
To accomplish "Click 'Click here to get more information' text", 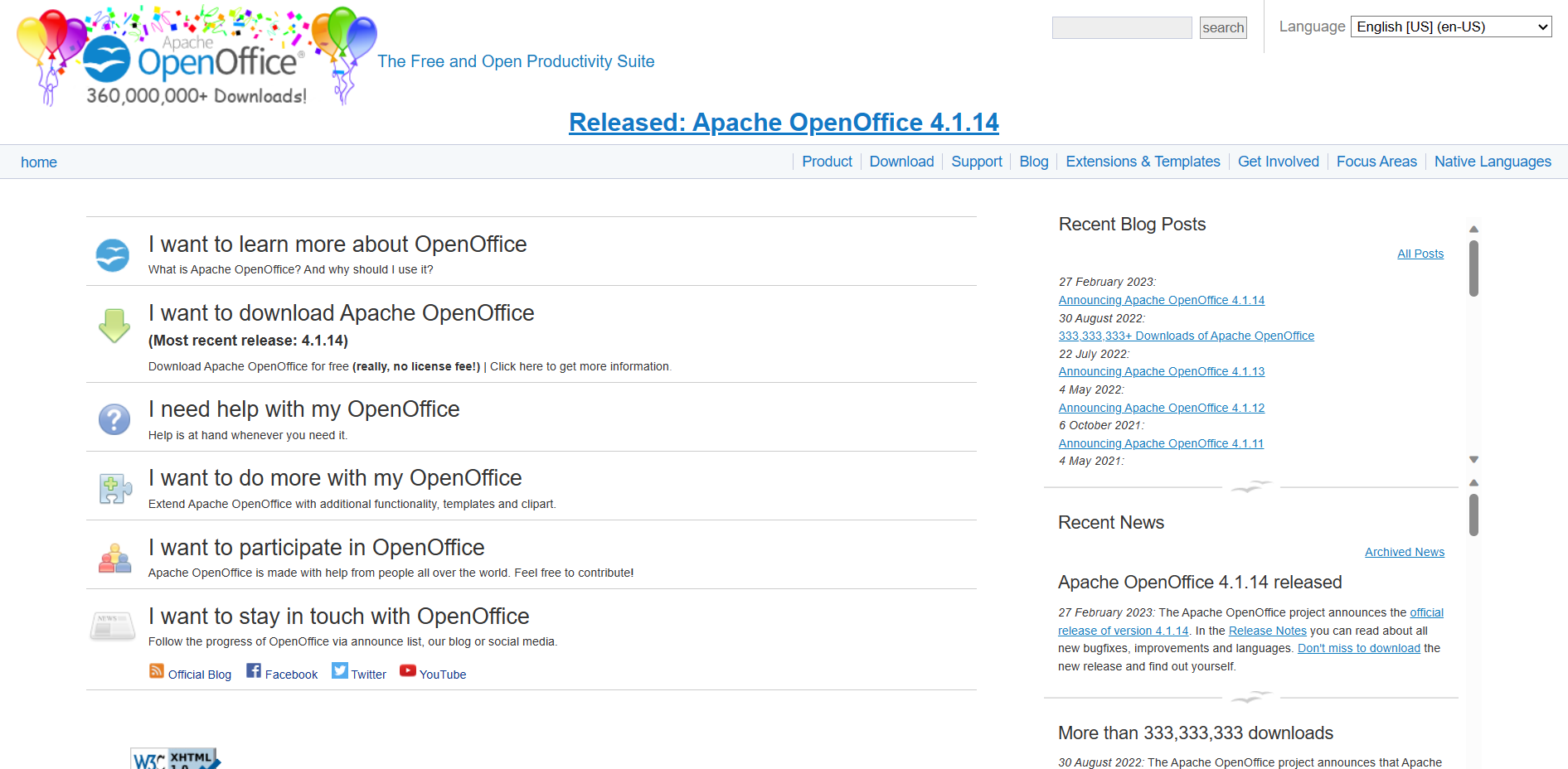I will coord(580,366).
